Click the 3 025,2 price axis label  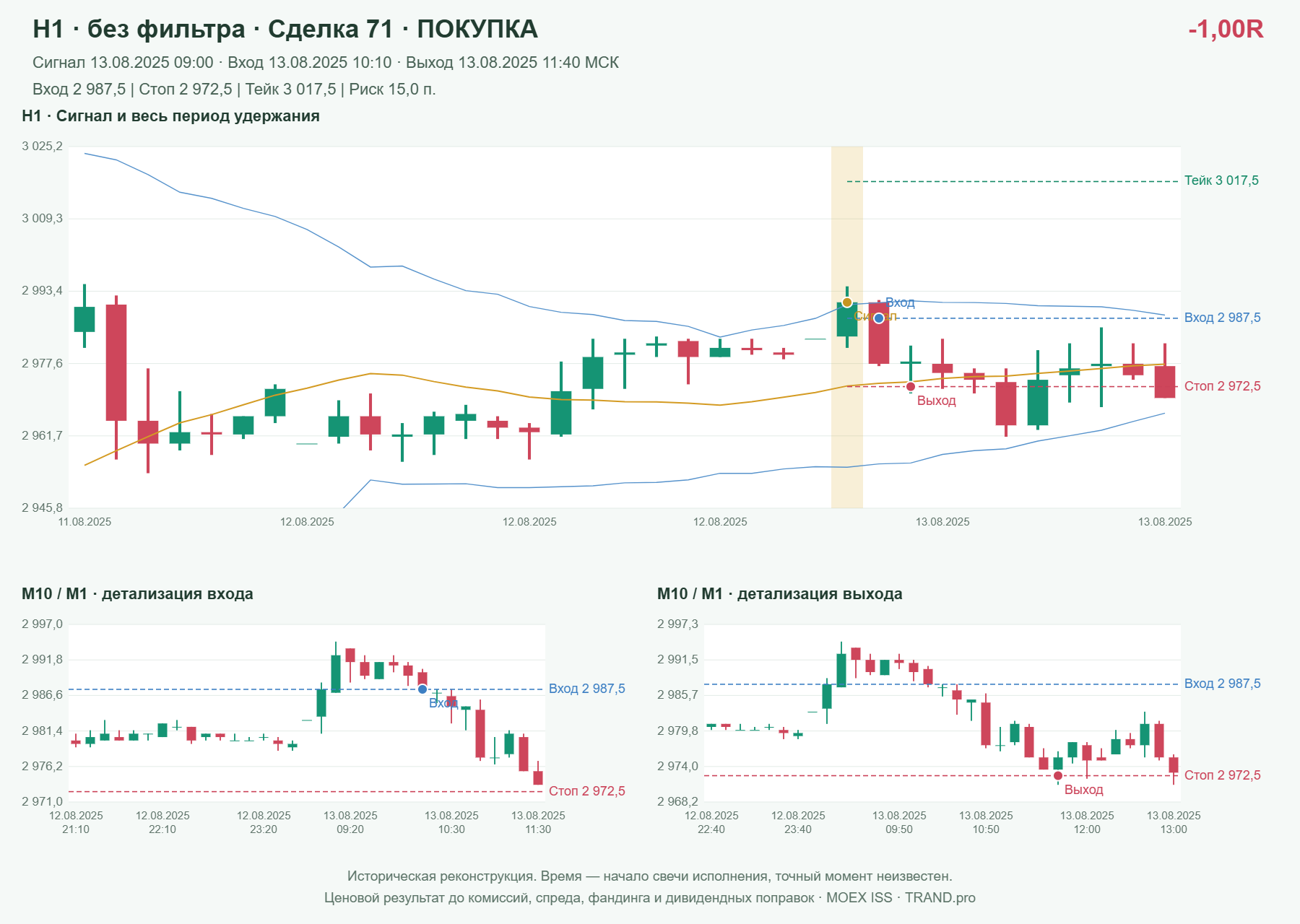click(42, 147)
